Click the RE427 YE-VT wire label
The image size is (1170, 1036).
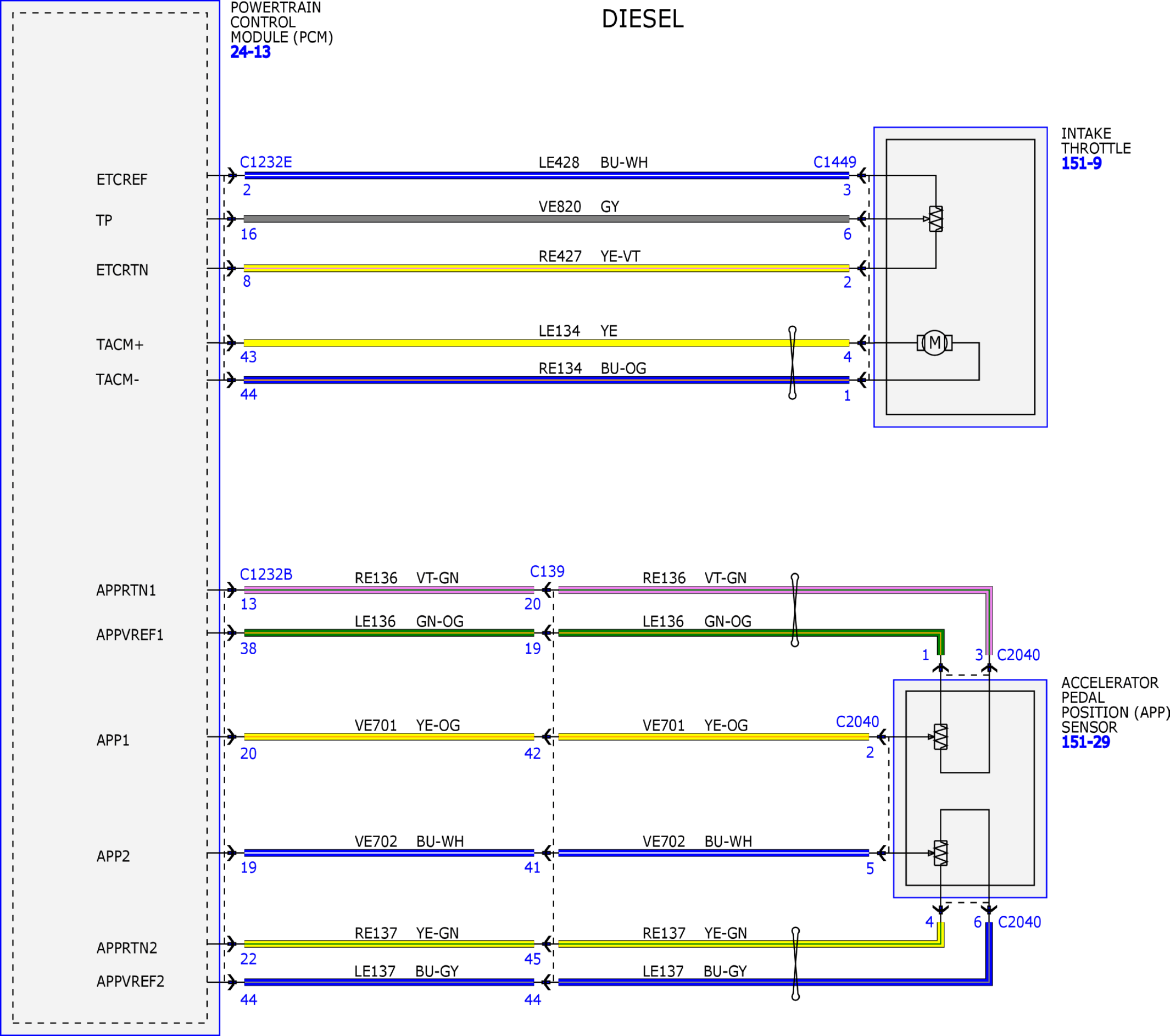589,257
